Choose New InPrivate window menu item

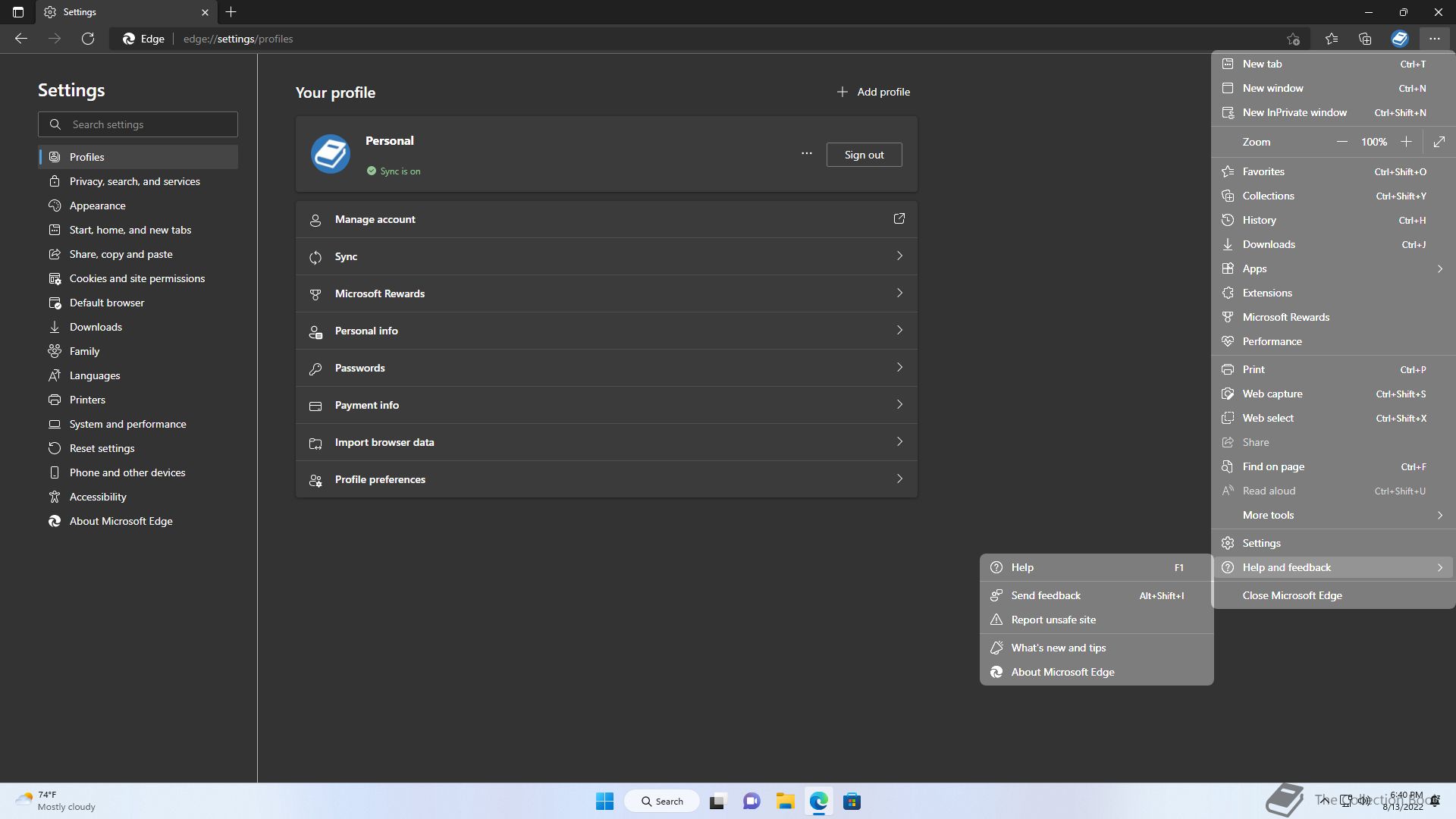pyautogui.click(x=1294, y=112)
